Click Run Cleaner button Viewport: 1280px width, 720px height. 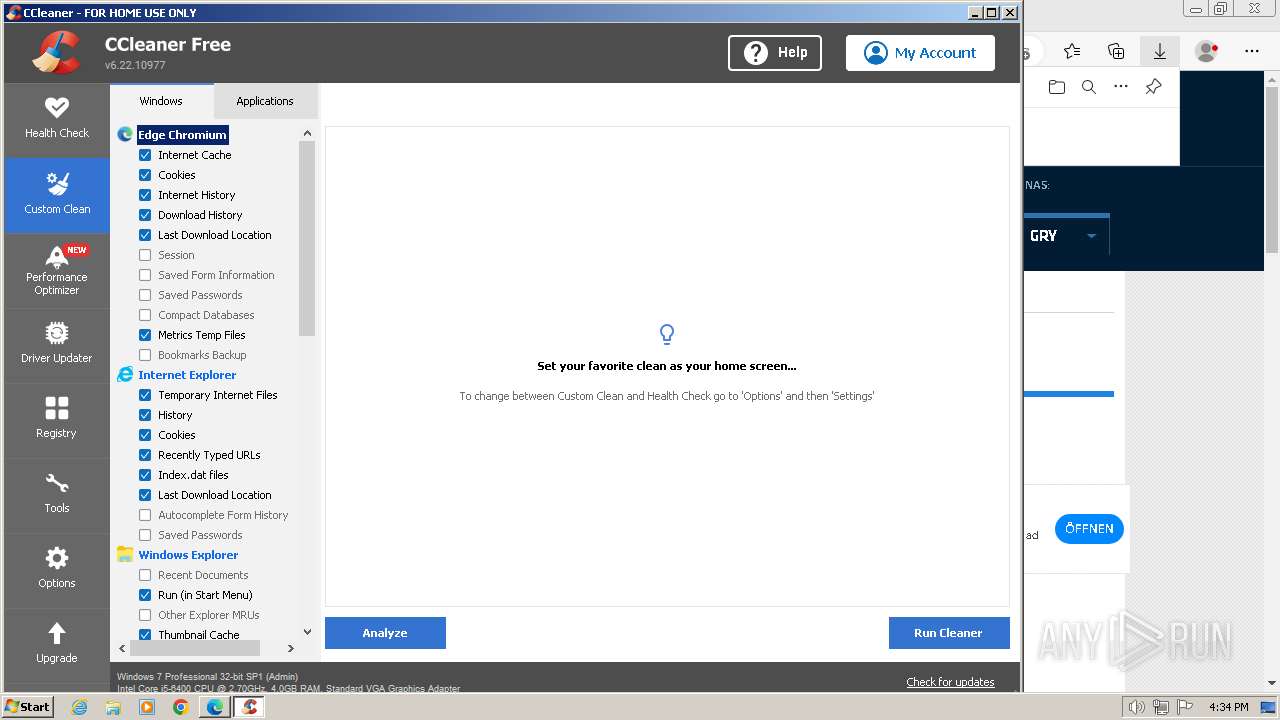coord(948,633)
